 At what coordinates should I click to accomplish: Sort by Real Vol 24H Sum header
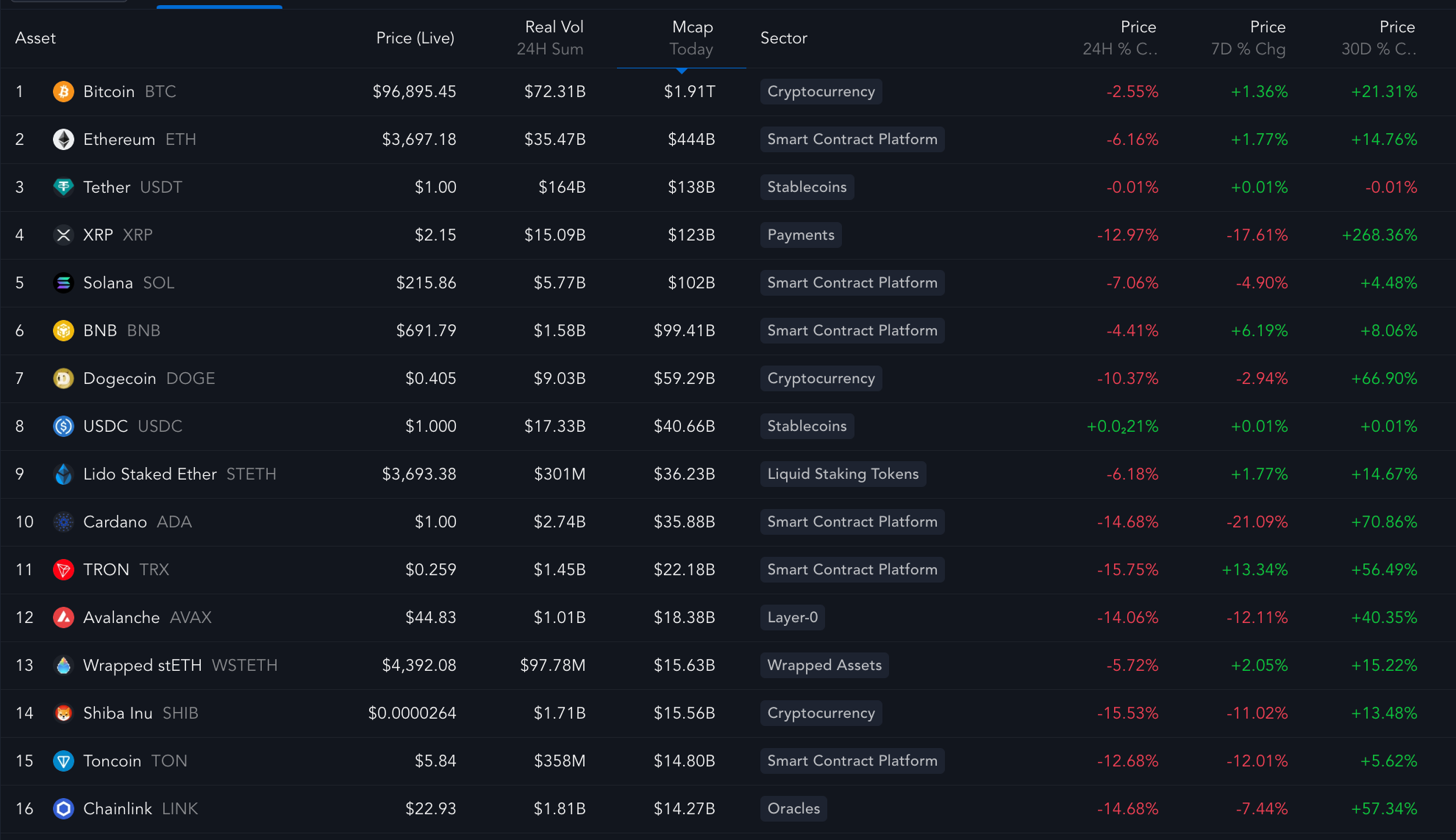tap(550, 38)
